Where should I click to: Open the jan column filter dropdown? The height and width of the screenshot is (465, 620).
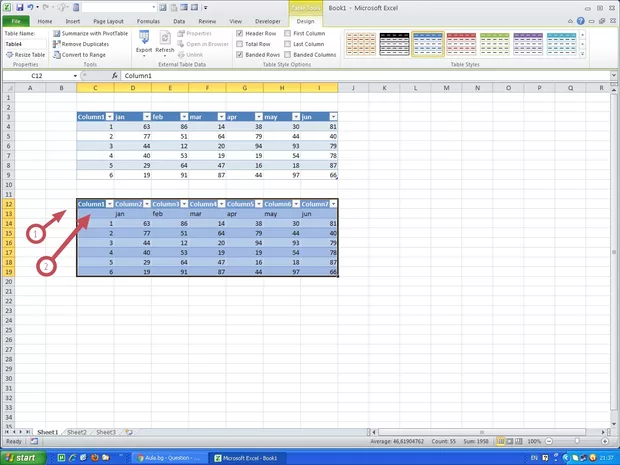coord(146,117)
